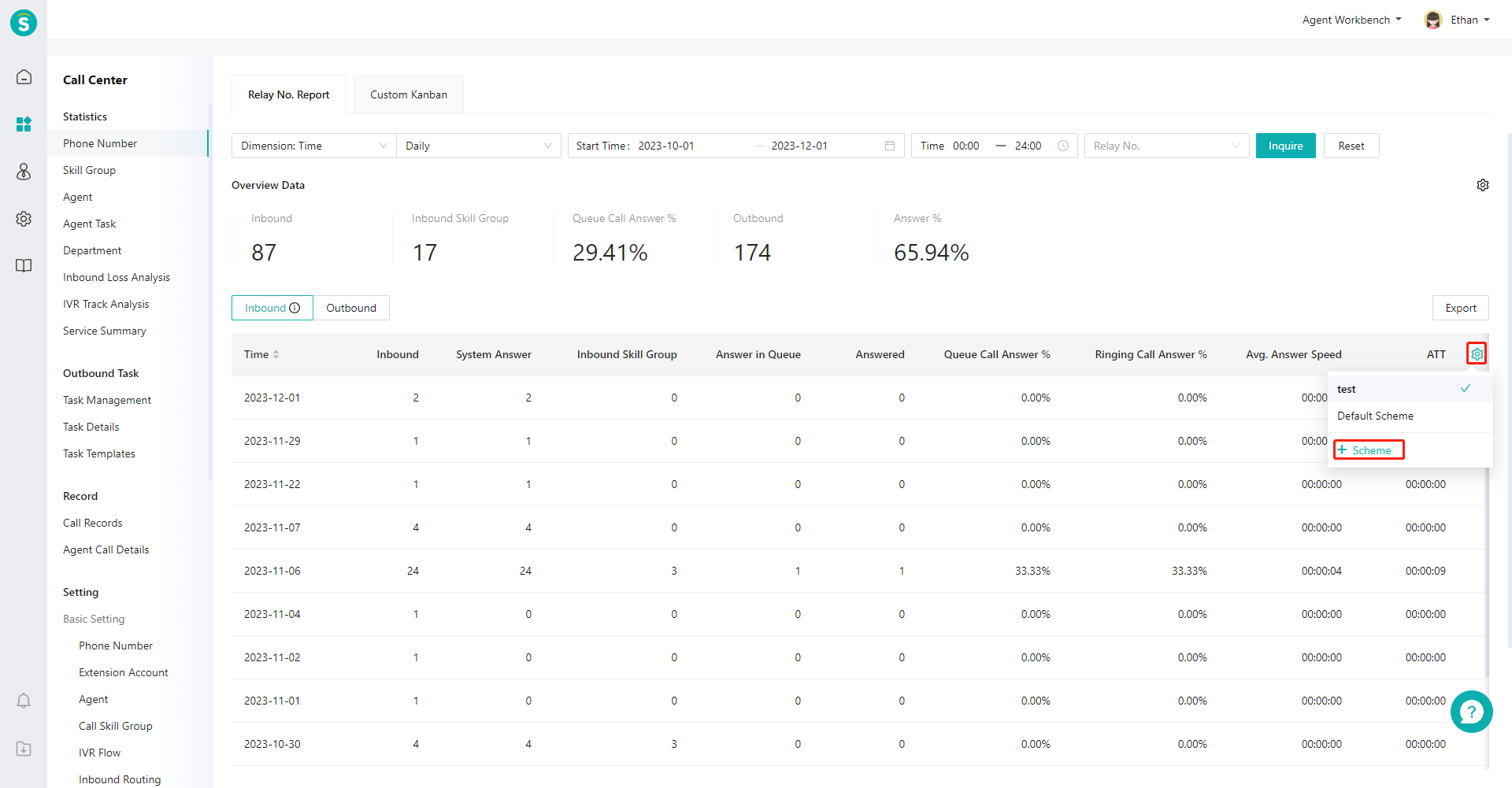This screenshot has width=1512, height=788.
Task: Click the 2023-11-06 row date
Action: pyautogui.click(x=272, y=571)
